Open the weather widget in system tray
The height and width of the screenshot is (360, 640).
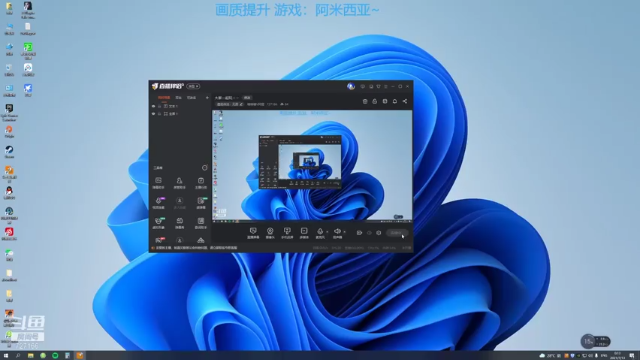point(547,356)
